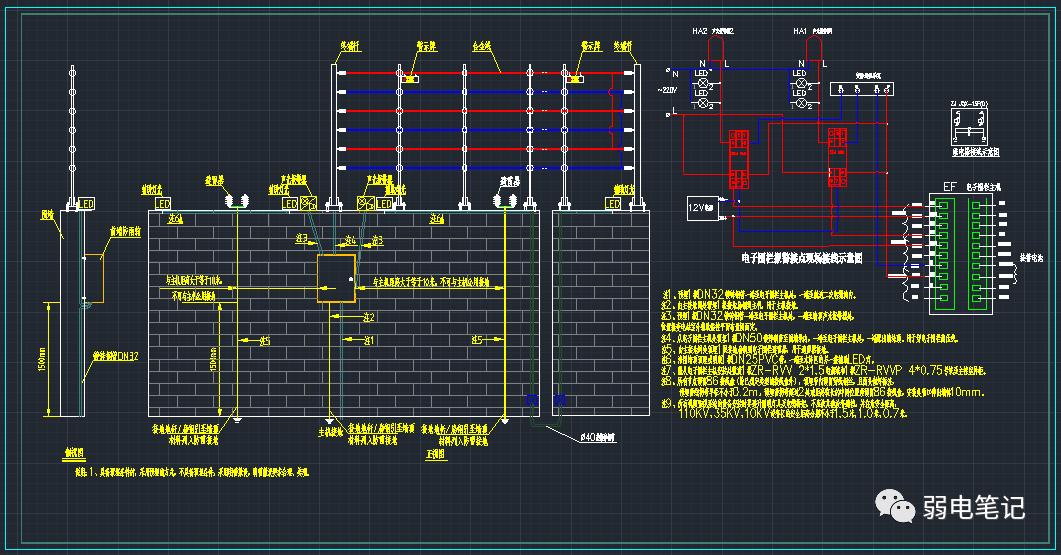Click the 弱电笔记 watermark text
The width and height of the screenshot is (1061, 555).
tap(973, 507)
